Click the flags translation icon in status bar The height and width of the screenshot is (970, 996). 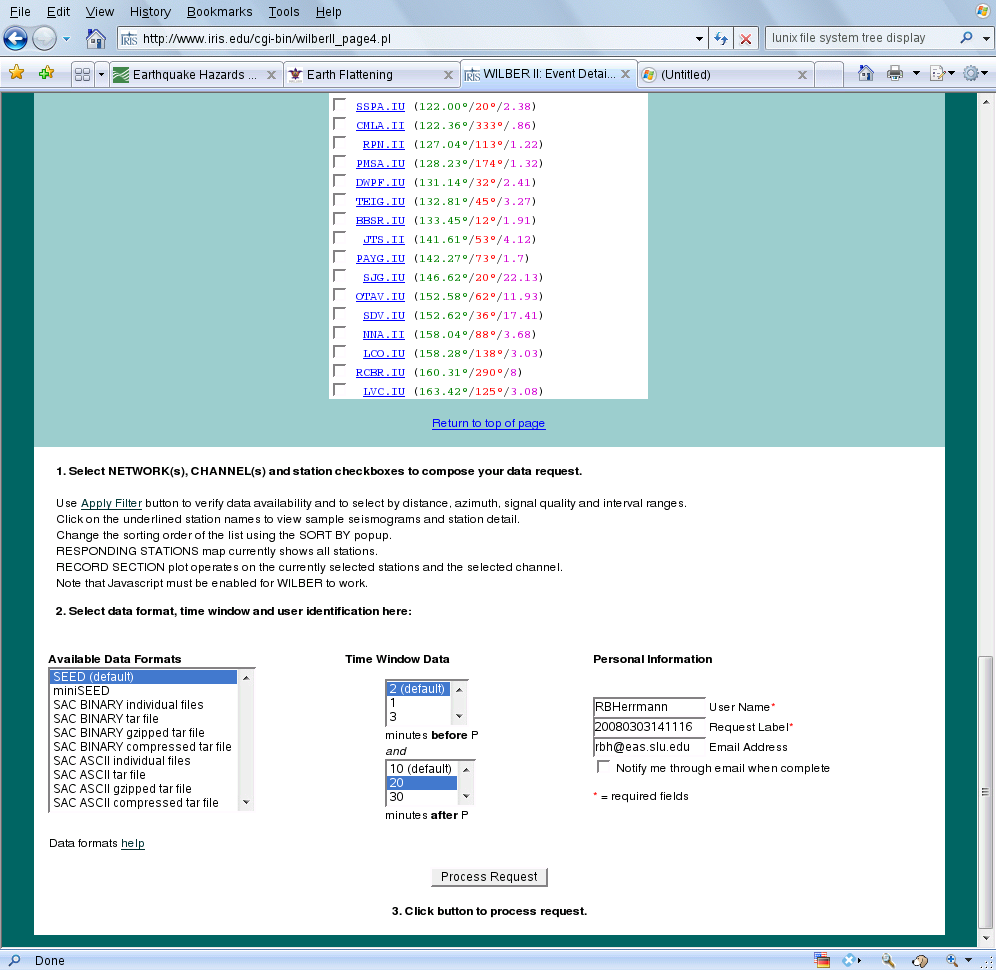point(821,960)
